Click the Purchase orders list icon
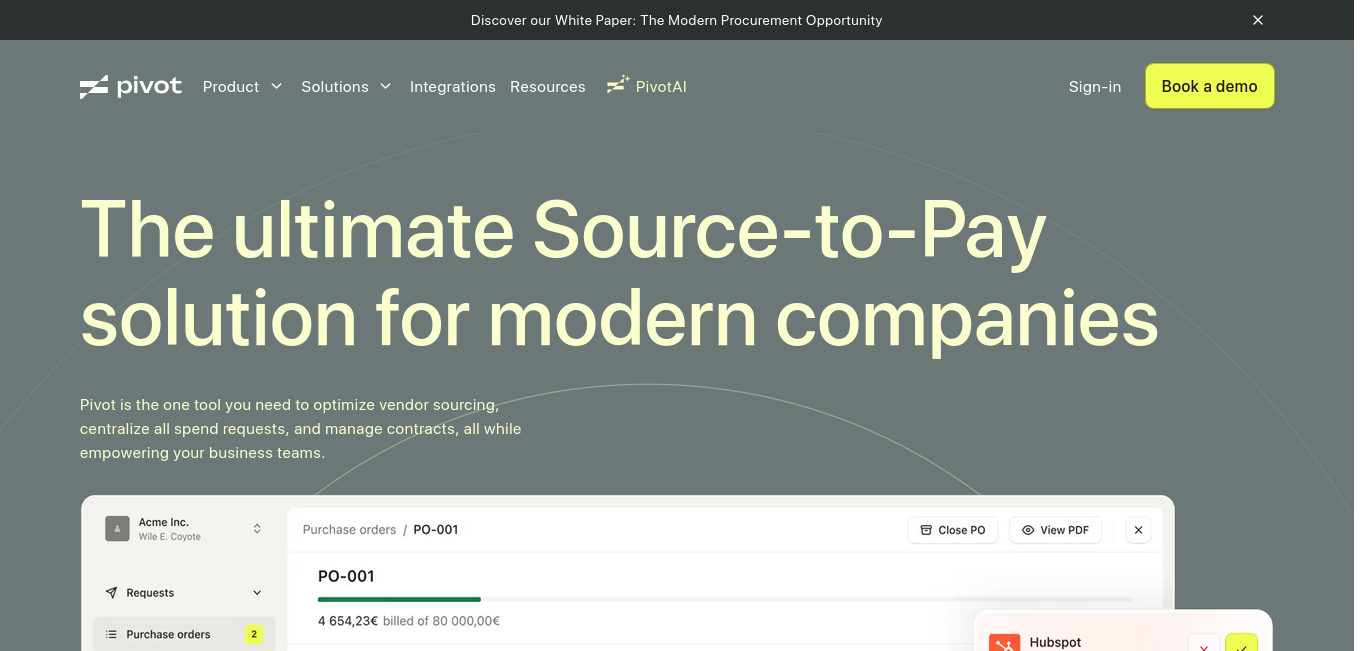This screenshot has height=651, width=1366. click(112, 634)
